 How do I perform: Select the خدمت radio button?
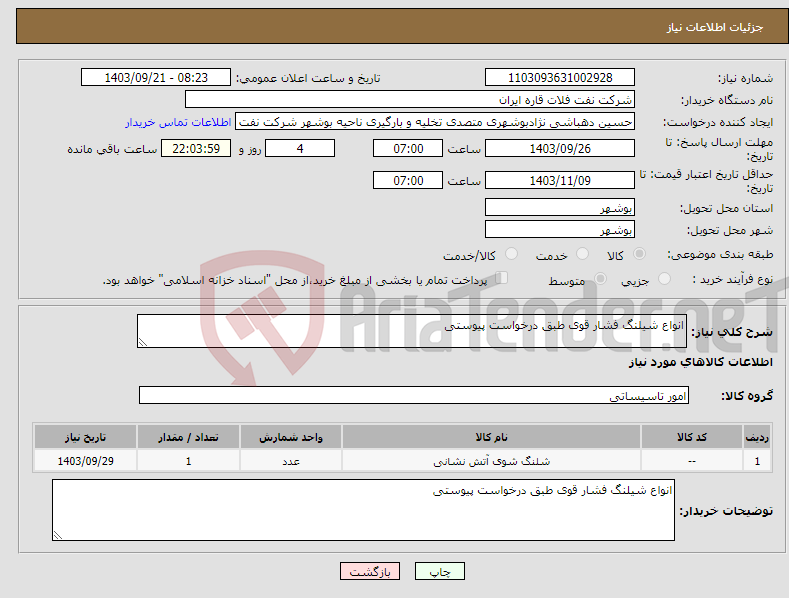[x=582, y=254]
